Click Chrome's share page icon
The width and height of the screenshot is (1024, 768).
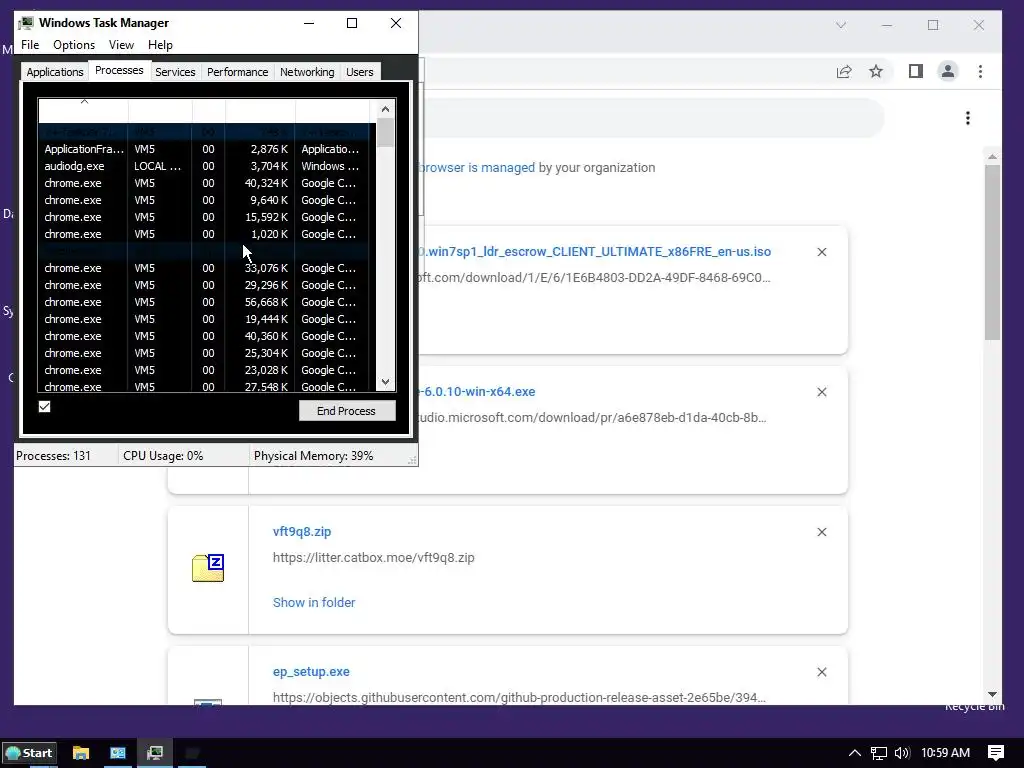(844, 71)
